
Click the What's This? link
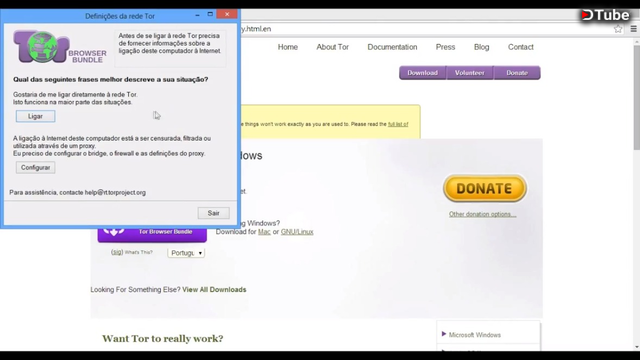(138, 252)
